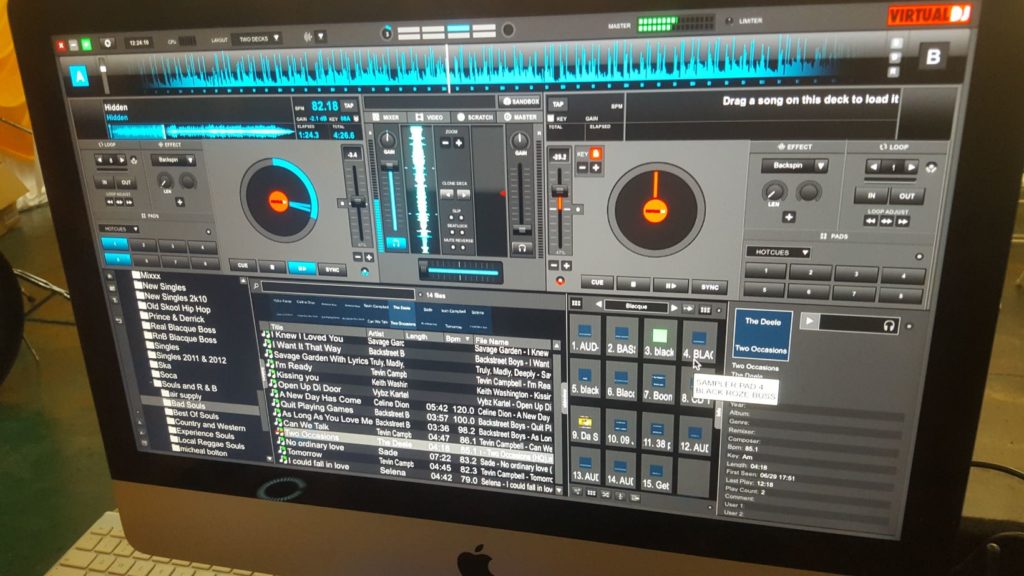Open sampler grid view icon
Screen dimensions: 1024x576
point(576,303)
